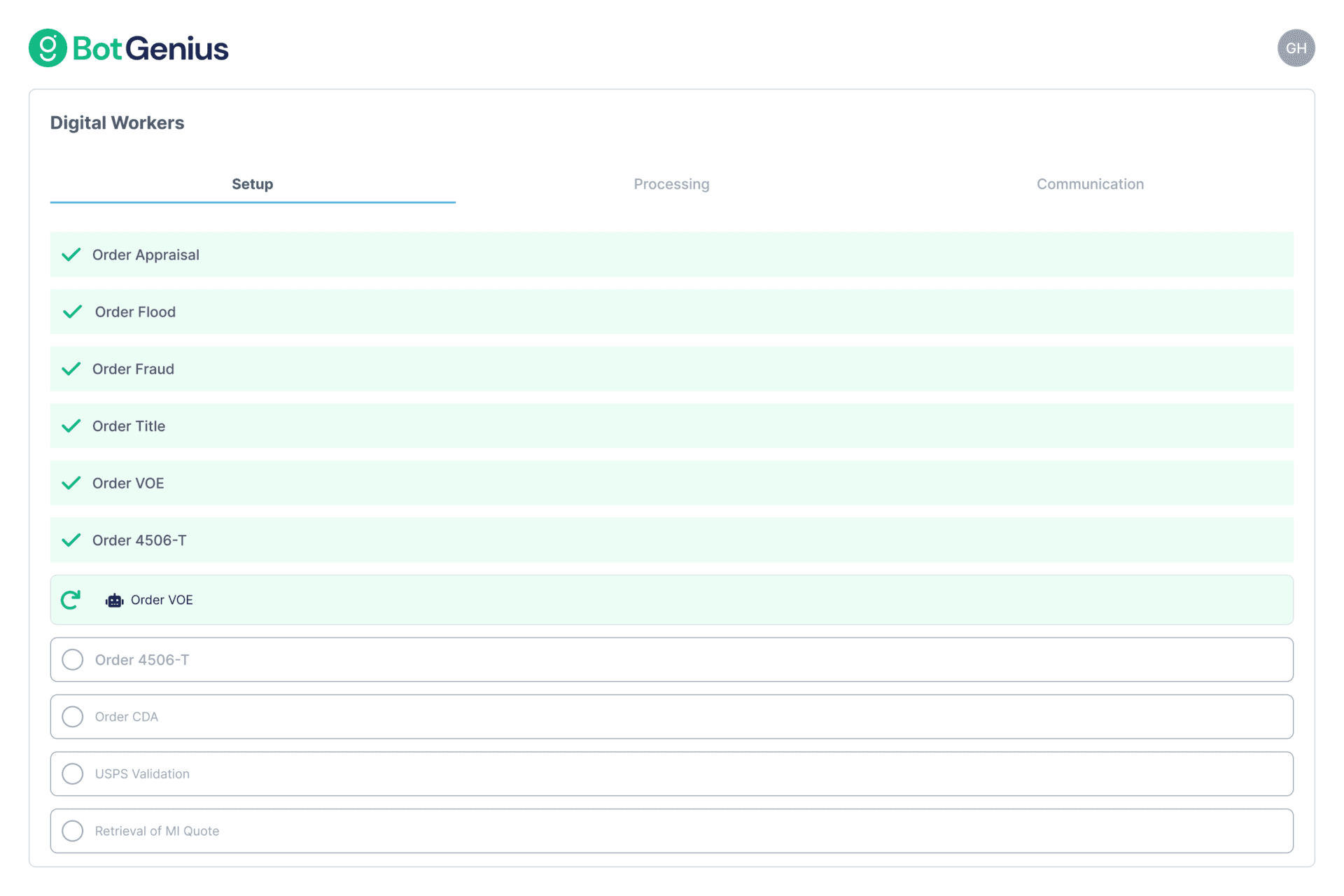Switch to the Communication tab
The width and height of the screenshot is (1344, 896).
(x=1090, y=184)
